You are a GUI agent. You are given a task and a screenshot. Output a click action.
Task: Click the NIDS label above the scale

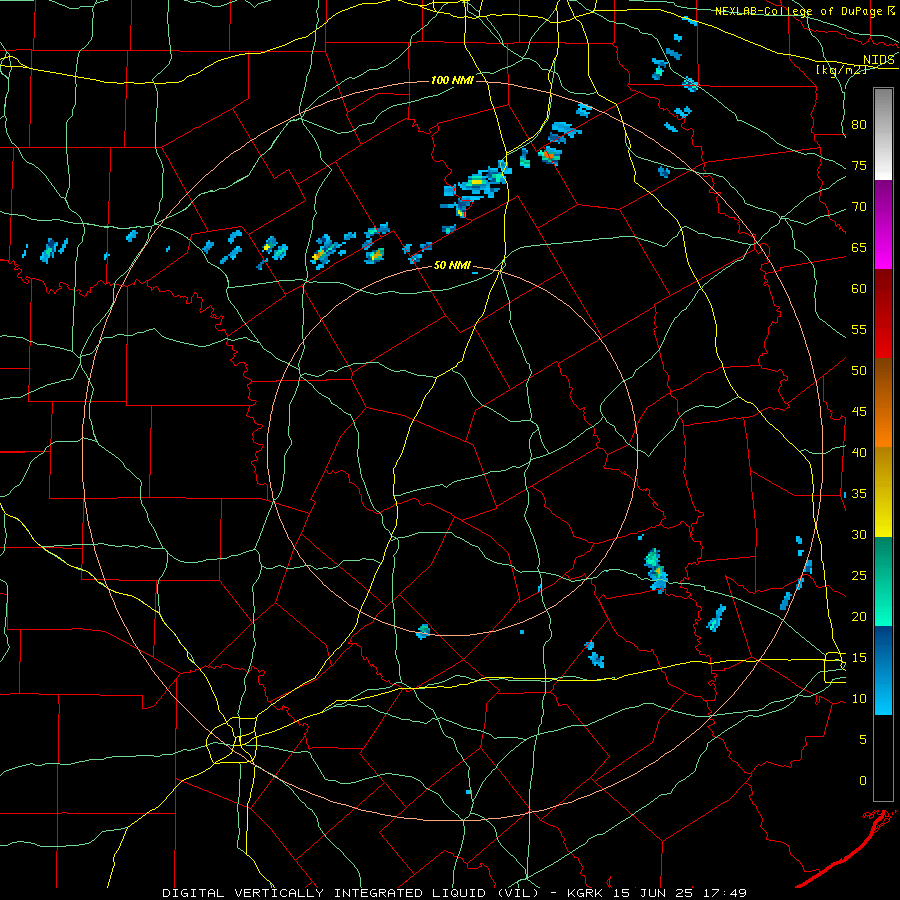[878, 60]
